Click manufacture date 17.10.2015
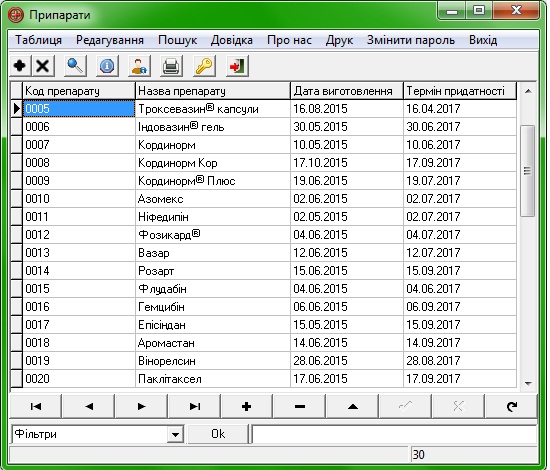Image resolution: width=550 pixels, height=470 pixels. [347, 163]
